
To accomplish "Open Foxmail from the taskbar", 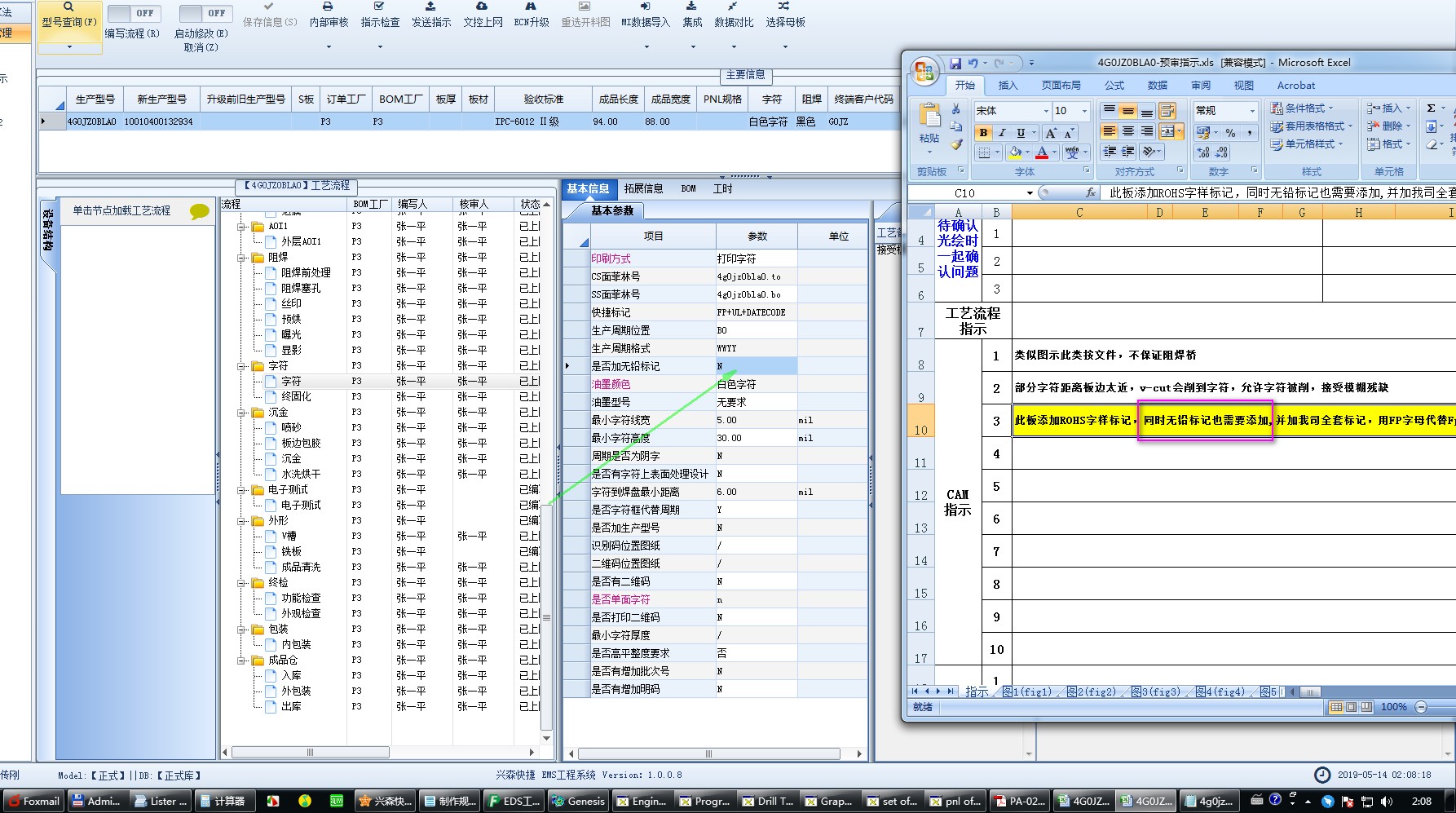I will coord(33,802).
